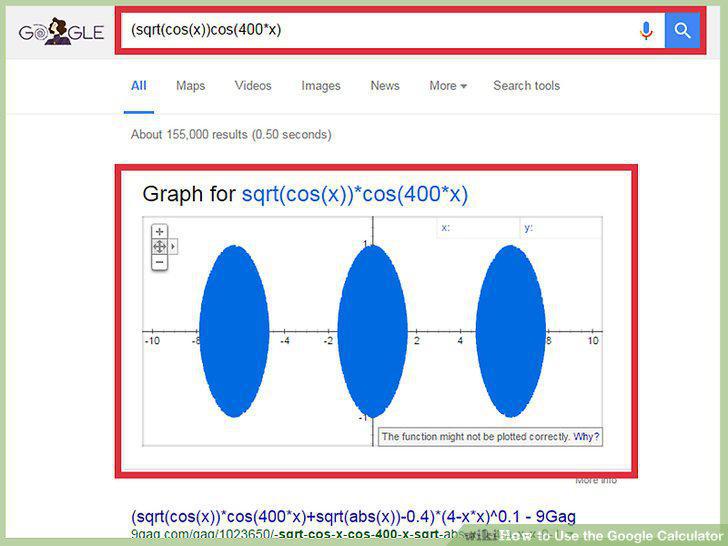
Task: Switch to the Videos tab
Action: [253, 86]
